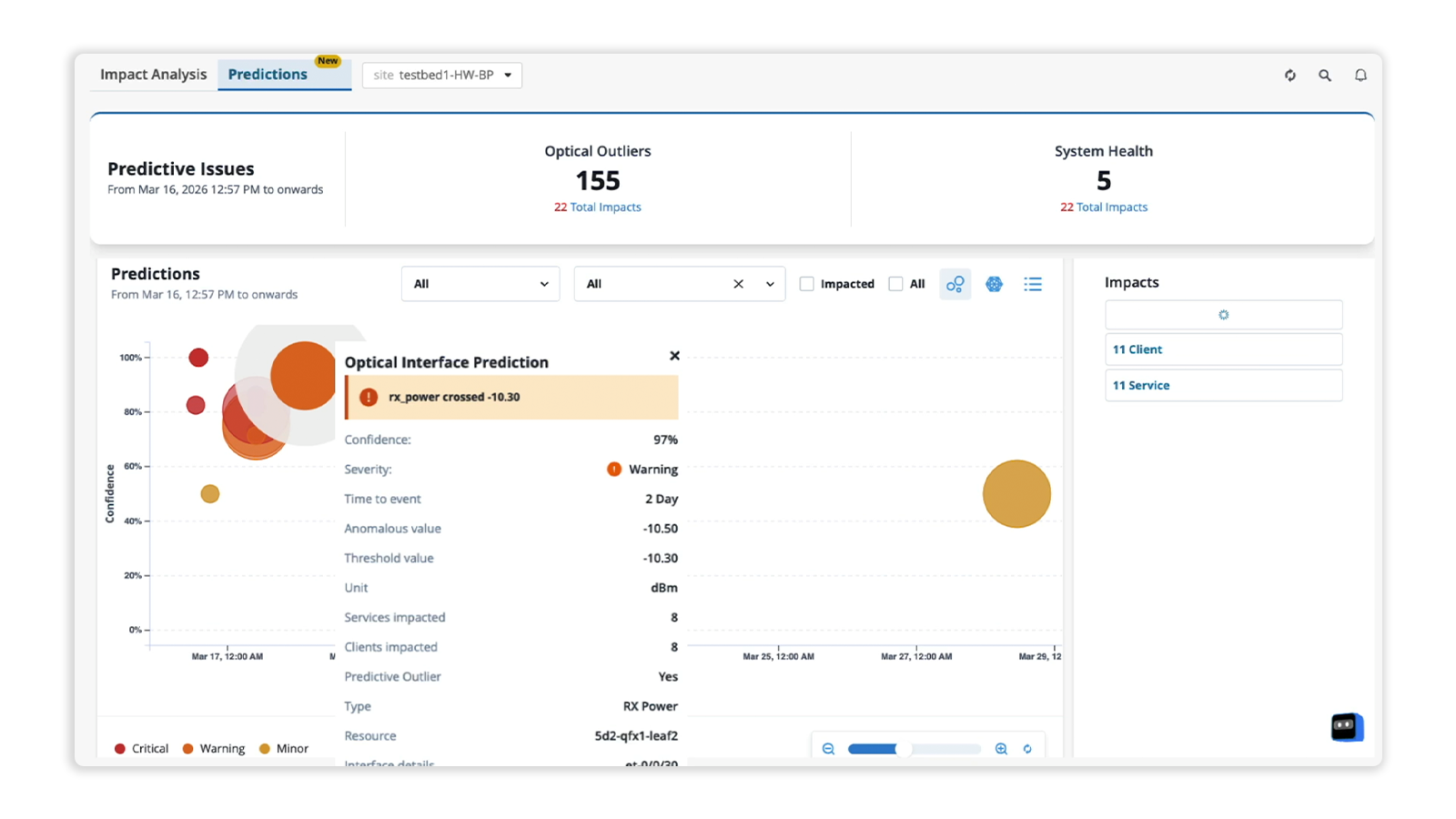Switch to list view icon
Viewport: 1456px width, 819px height.
[x=1033, y=284]
